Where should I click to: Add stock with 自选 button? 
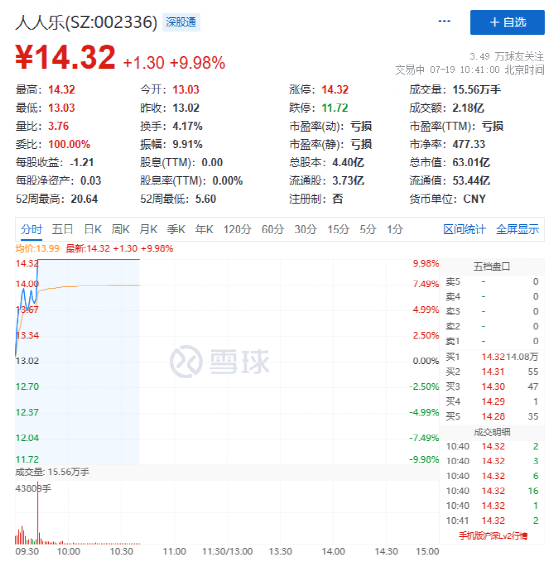(507, 22)
